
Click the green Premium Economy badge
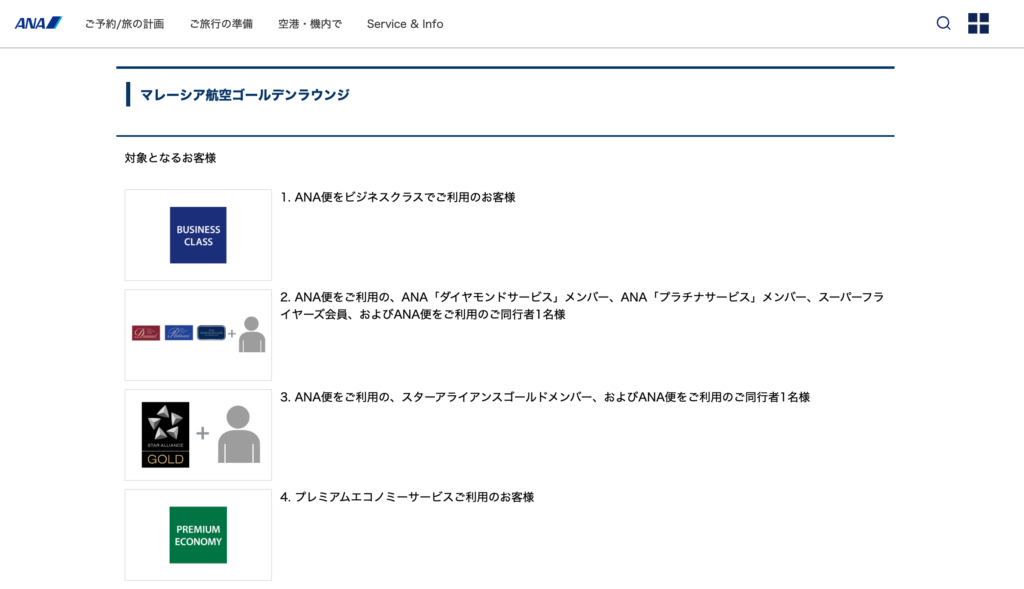[198, 535]
